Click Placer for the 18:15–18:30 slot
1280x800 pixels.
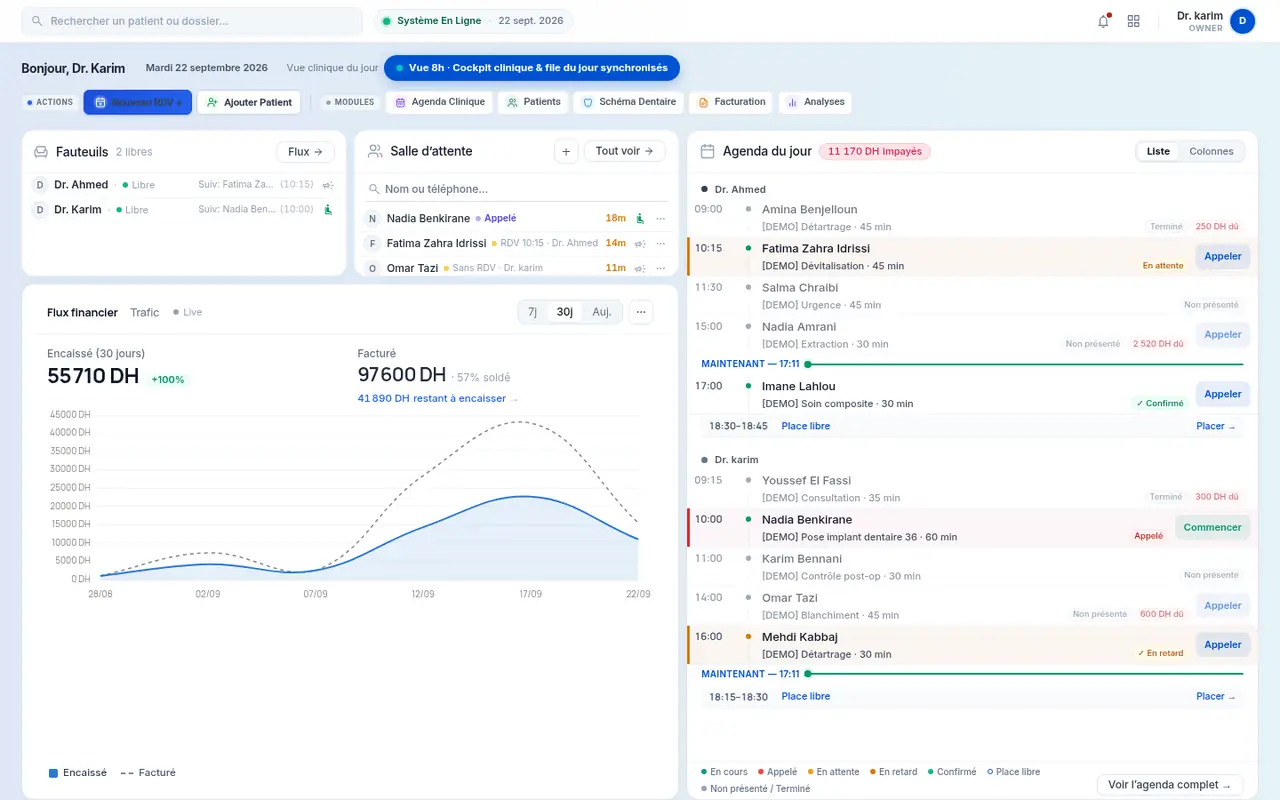(1216, 696)
